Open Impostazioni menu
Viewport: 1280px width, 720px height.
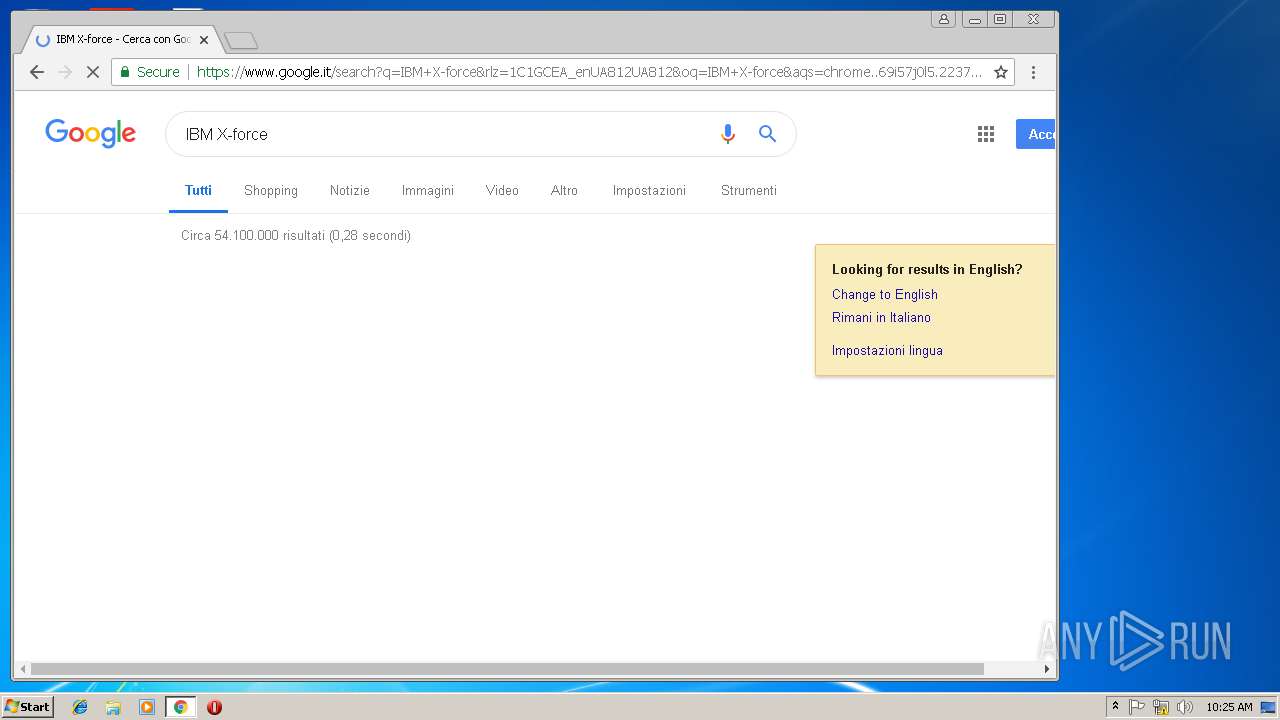tap(649, 190)
